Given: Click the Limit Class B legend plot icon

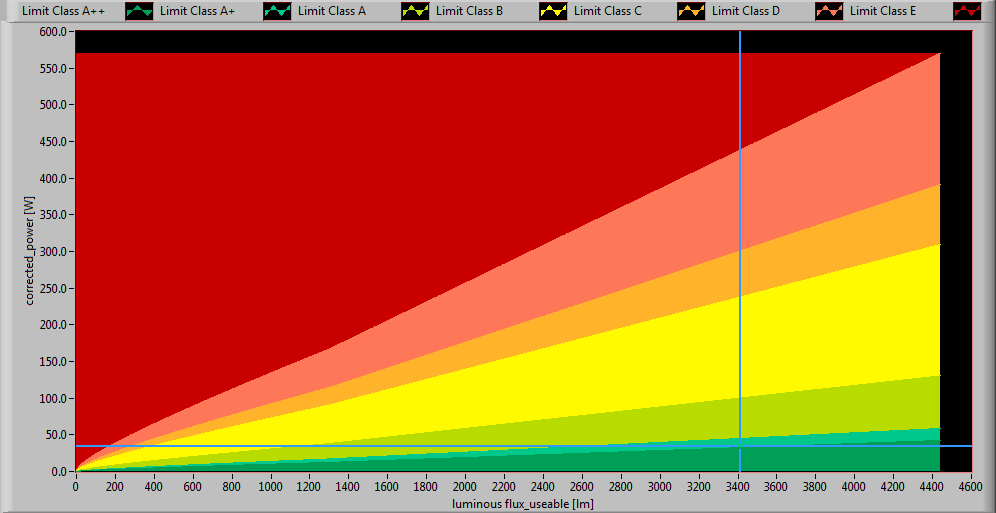Looking at the screenshot, I should (x=554, y=11).
